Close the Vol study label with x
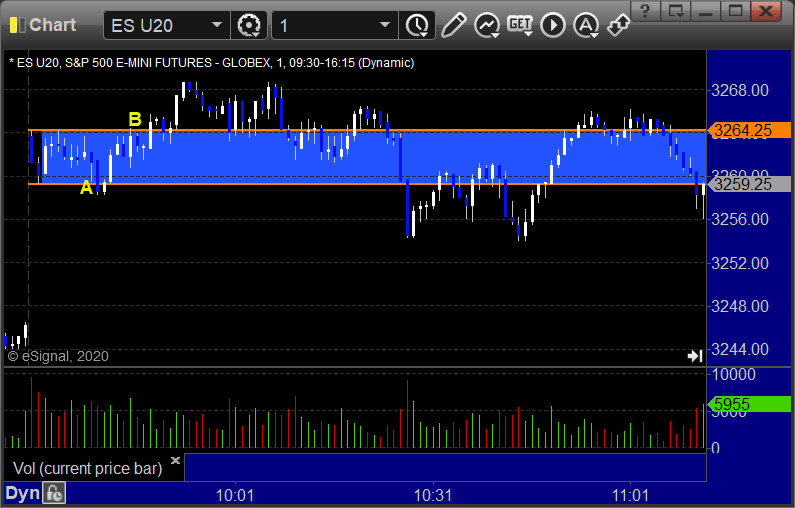Image resolution: width=795 pixels, height=508 pixels. pyautogui.click(x=175, y=460)
